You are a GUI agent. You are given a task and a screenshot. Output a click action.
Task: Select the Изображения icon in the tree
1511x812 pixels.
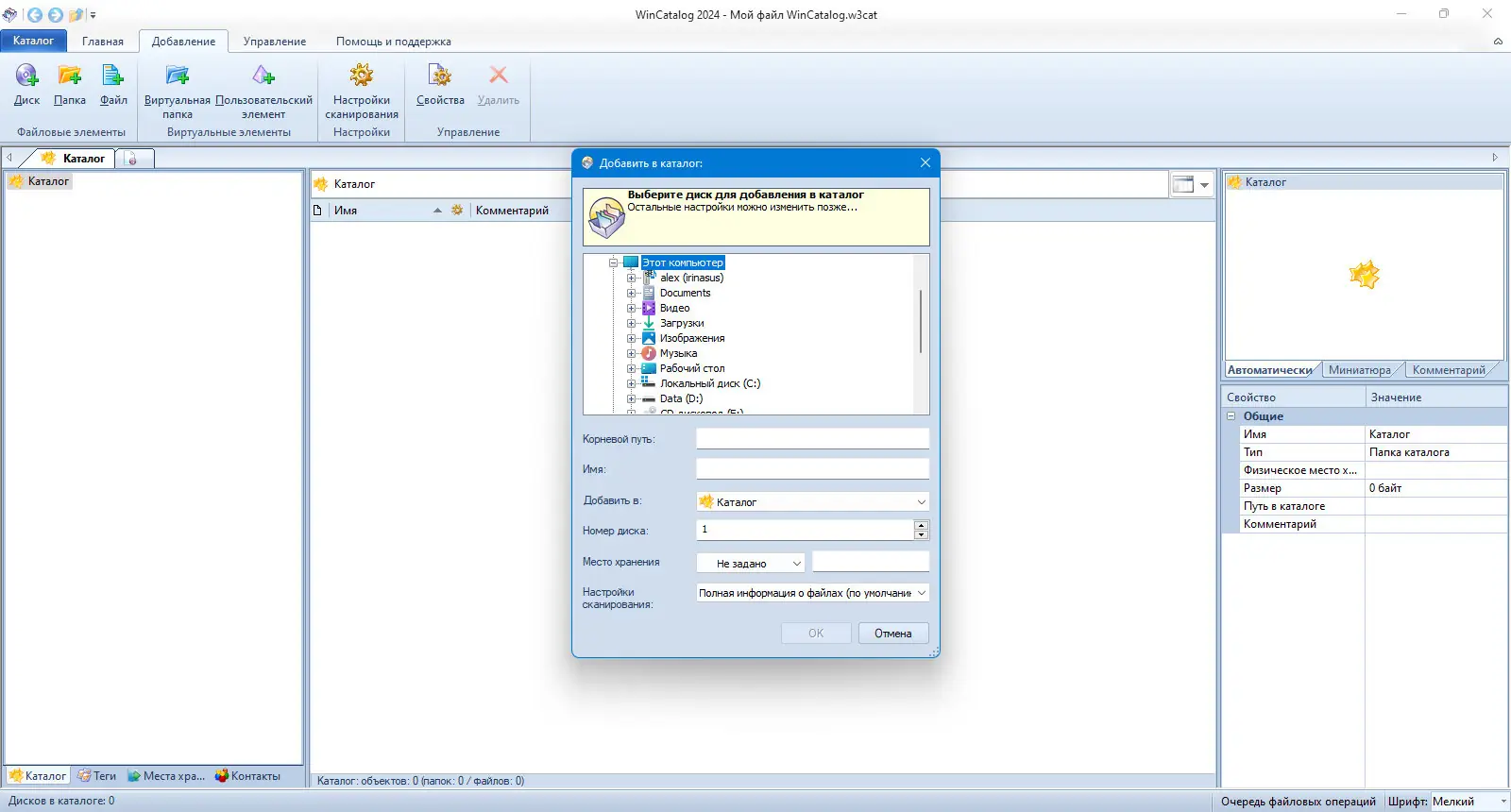pyautogui.click(x=649, y=338)
